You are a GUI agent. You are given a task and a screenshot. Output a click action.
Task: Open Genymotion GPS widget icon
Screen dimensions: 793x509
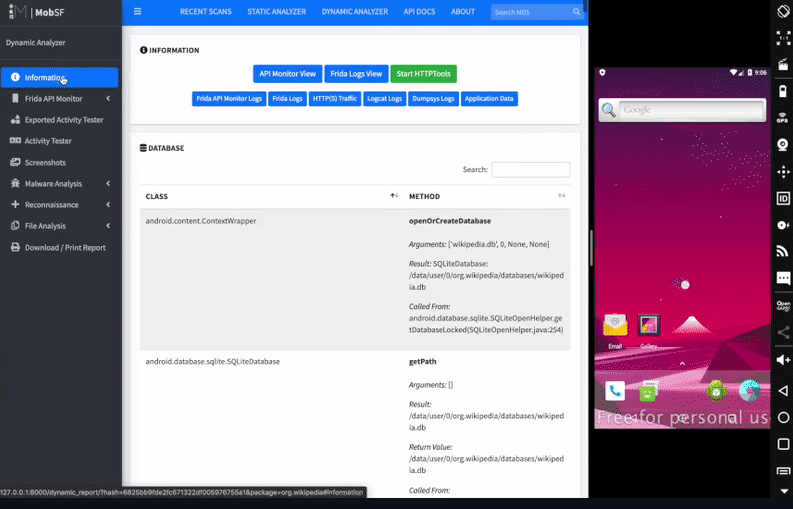click(x=783, y=118)
